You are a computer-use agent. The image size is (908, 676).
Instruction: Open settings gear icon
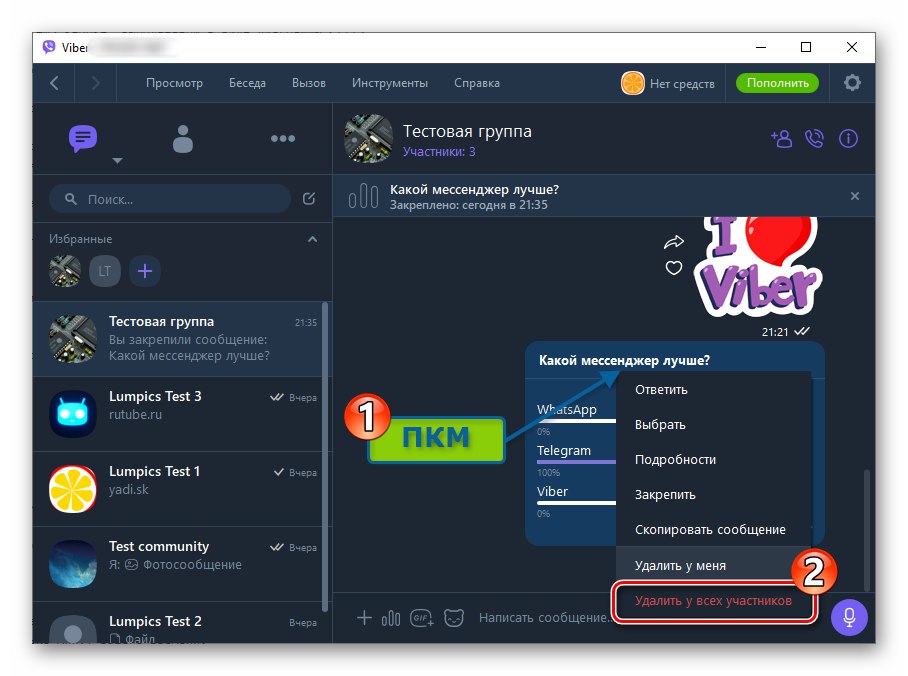(852, 83)
